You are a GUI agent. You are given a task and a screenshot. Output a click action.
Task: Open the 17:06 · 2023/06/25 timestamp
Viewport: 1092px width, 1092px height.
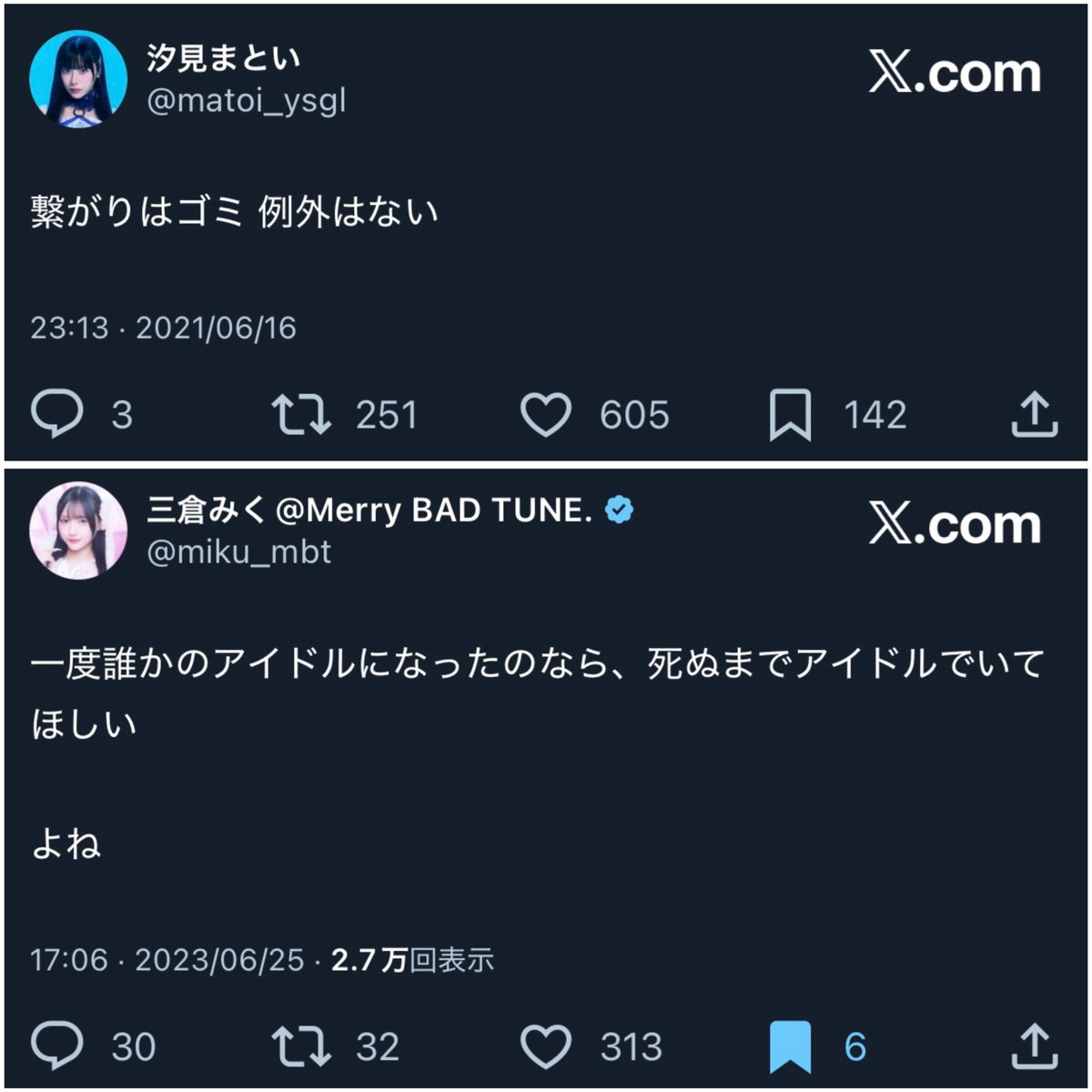pos(167,960)
